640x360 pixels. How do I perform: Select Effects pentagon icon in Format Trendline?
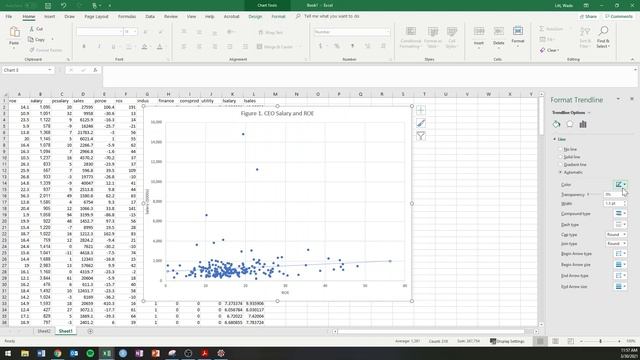click(x=569, y=124)
